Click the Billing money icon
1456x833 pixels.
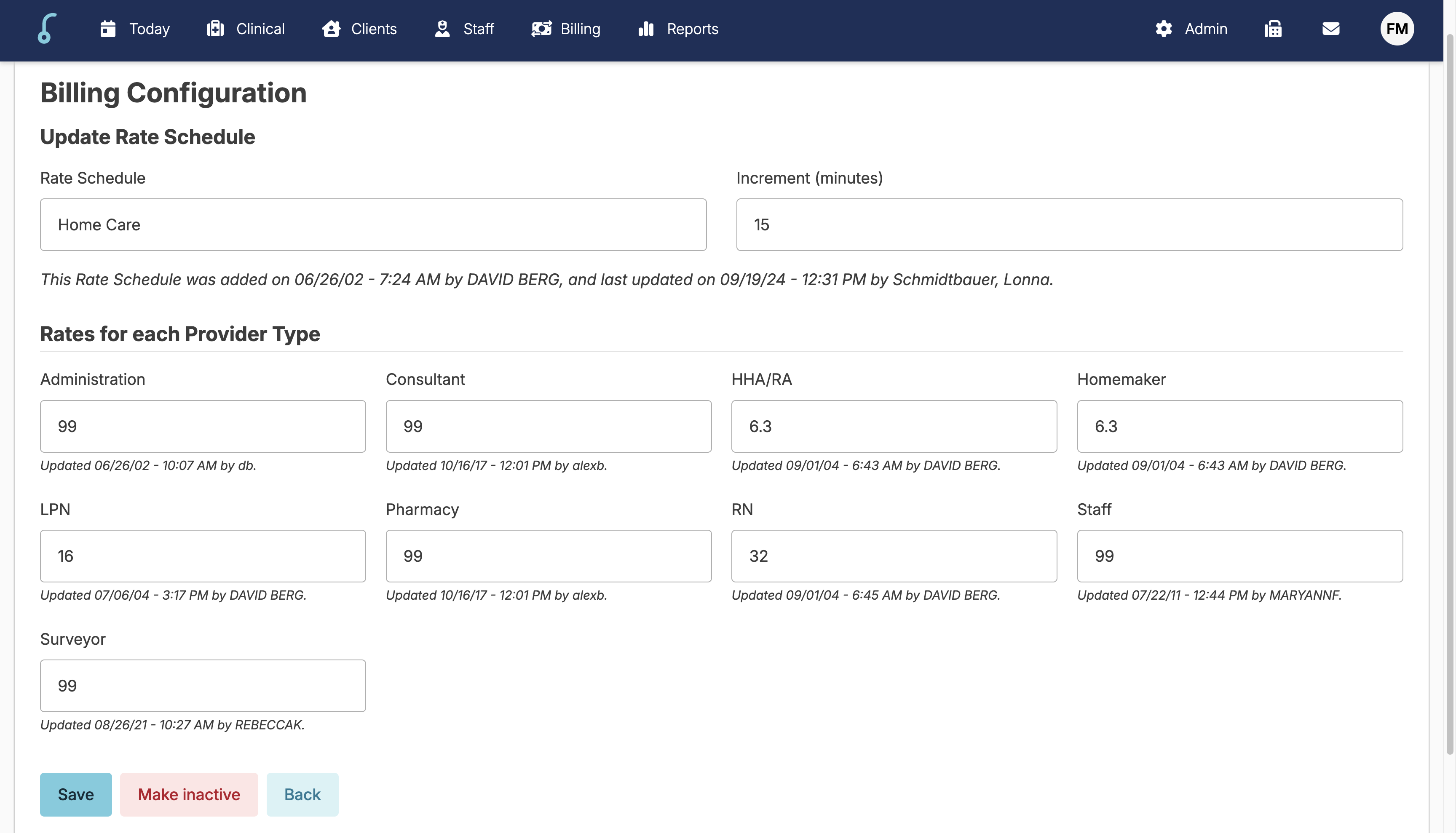541,29
